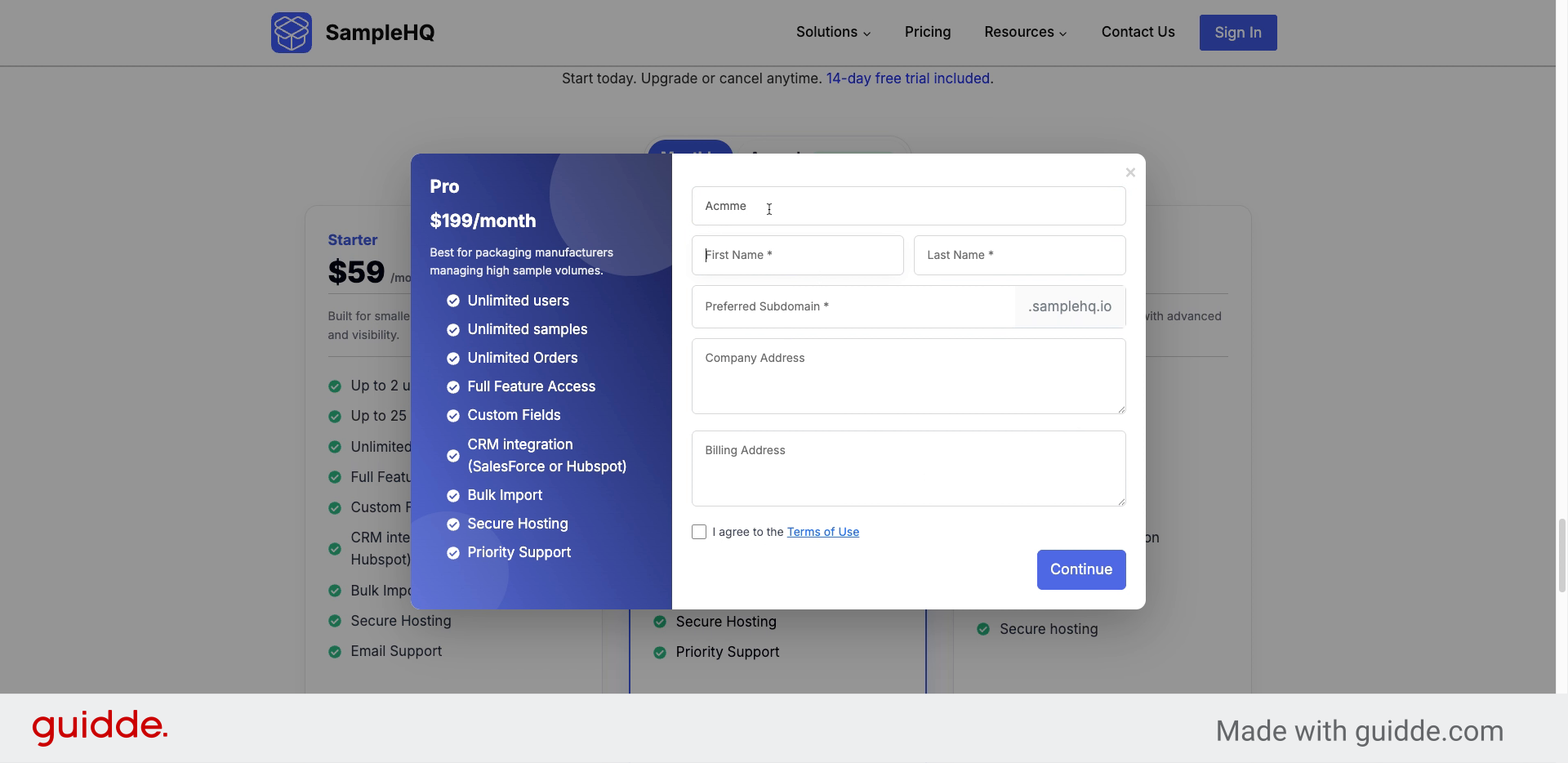Click the SampleHQ cube logo icon
1568x763 pixels.
click(292, 33)
